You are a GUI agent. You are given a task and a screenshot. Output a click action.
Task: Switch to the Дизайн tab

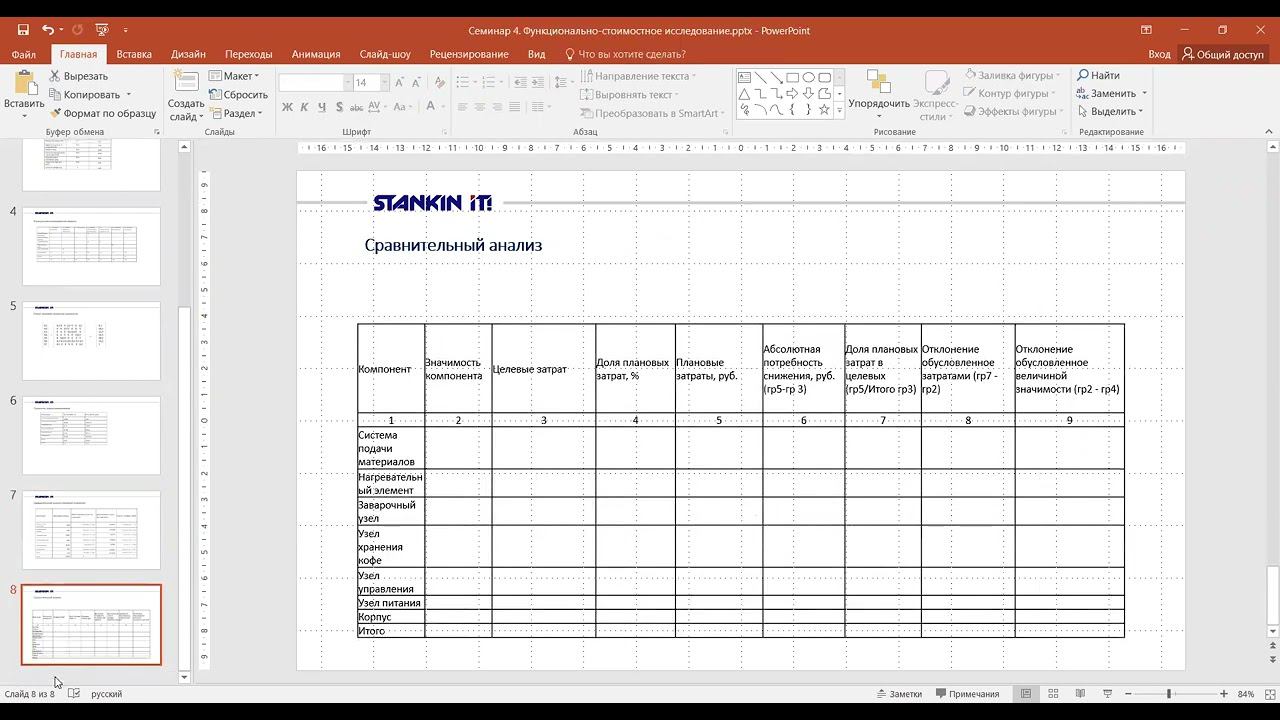point(188,54)
